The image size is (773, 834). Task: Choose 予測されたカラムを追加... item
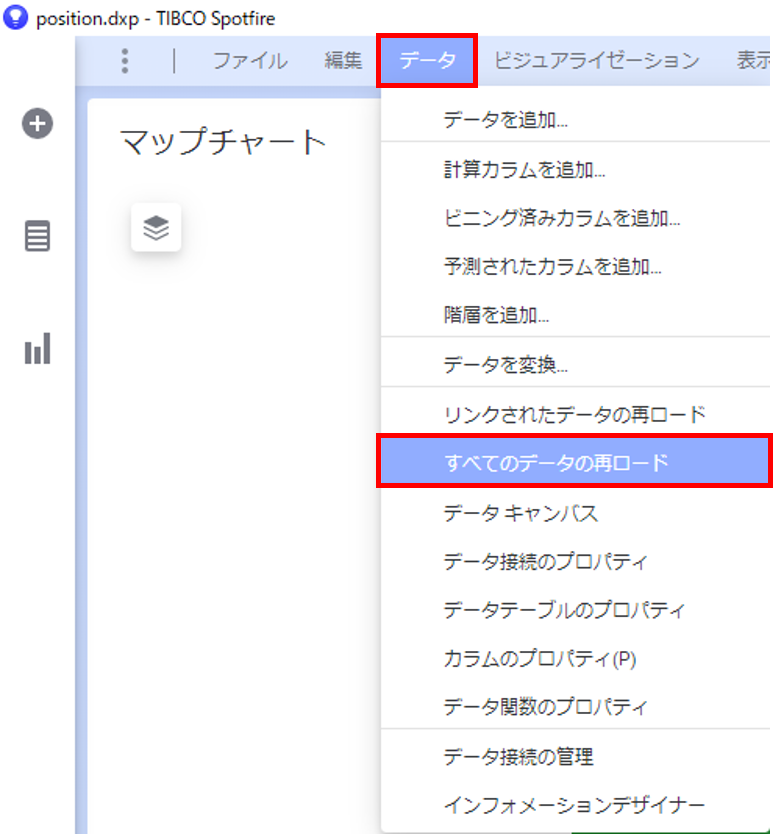point(576,266)
